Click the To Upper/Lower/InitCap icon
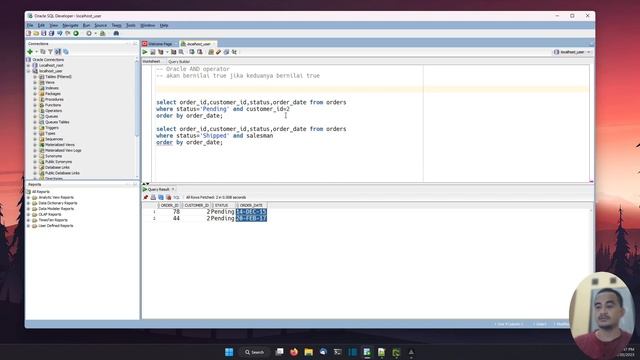Screen dimensions: 640x360 coord(234,52)
